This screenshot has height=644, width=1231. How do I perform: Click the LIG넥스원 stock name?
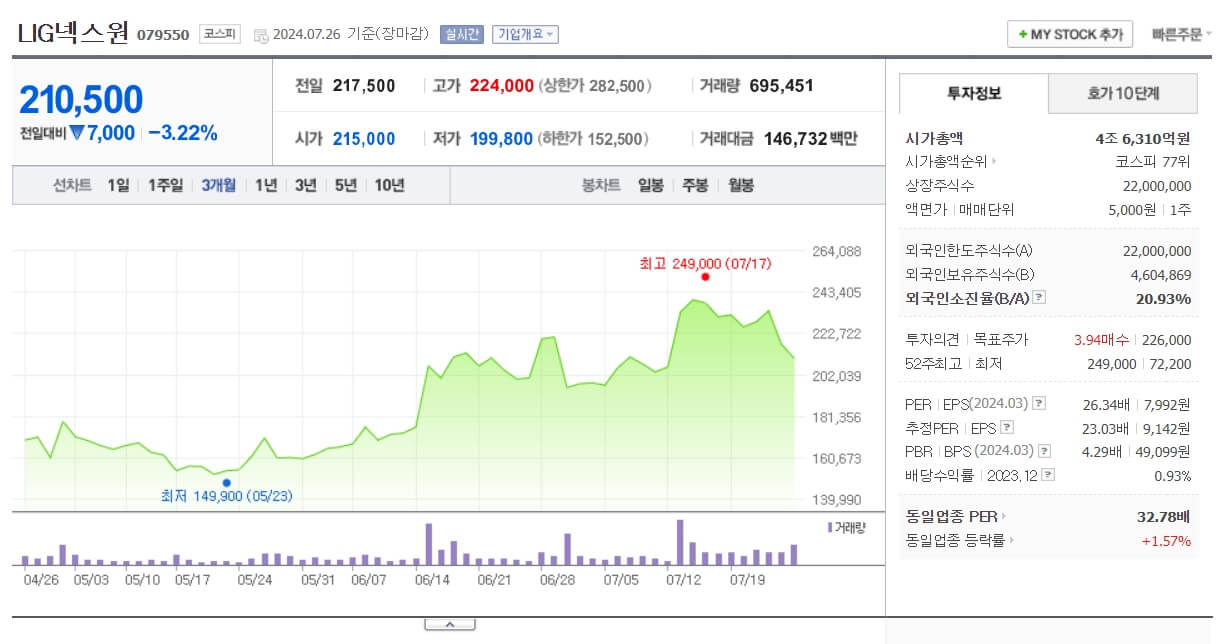[72, 34]
